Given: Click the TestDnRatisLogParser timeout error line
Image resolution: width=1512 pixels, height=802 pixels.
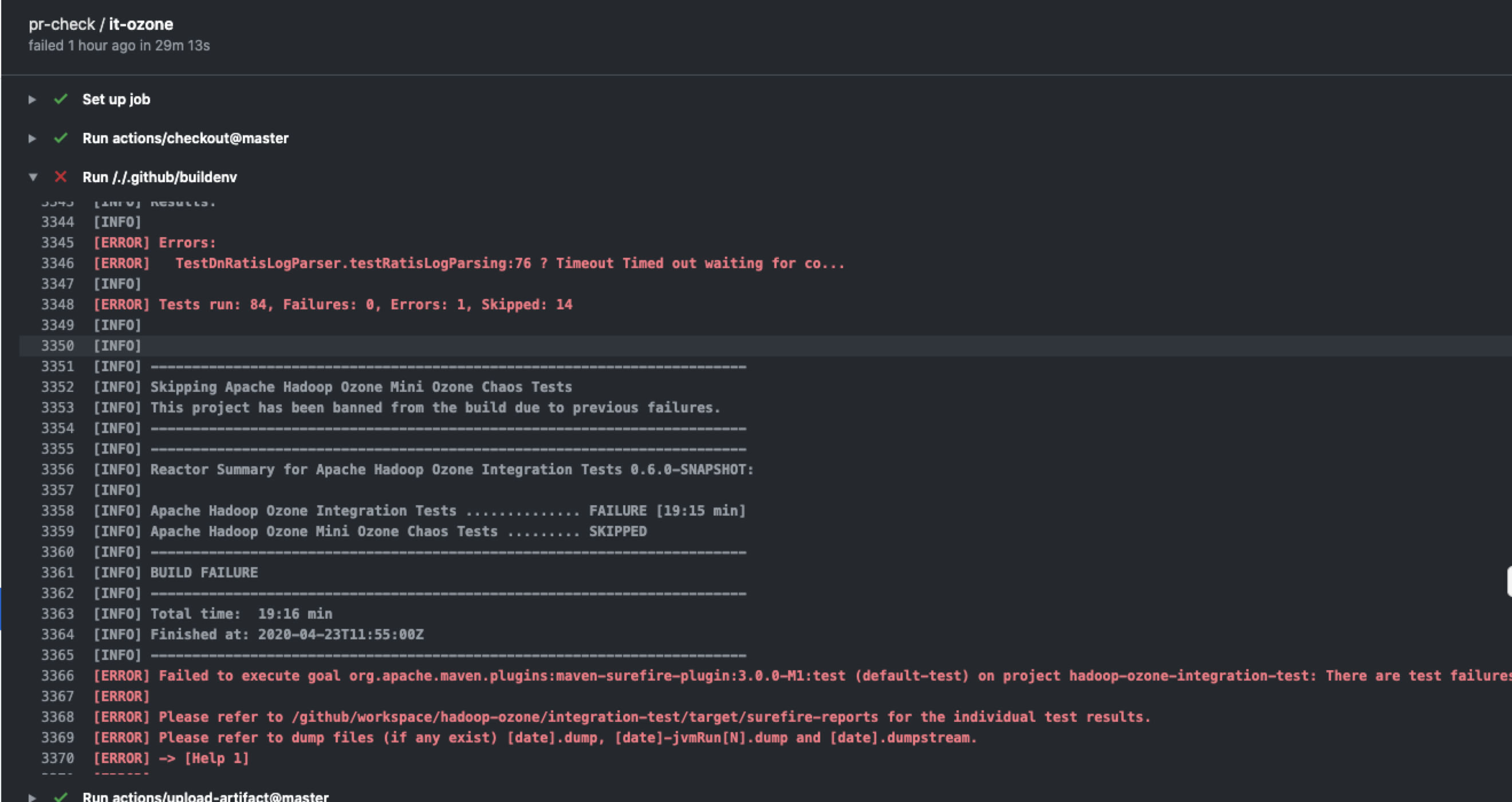Looking at the screenshot, I should pos(510,264).
